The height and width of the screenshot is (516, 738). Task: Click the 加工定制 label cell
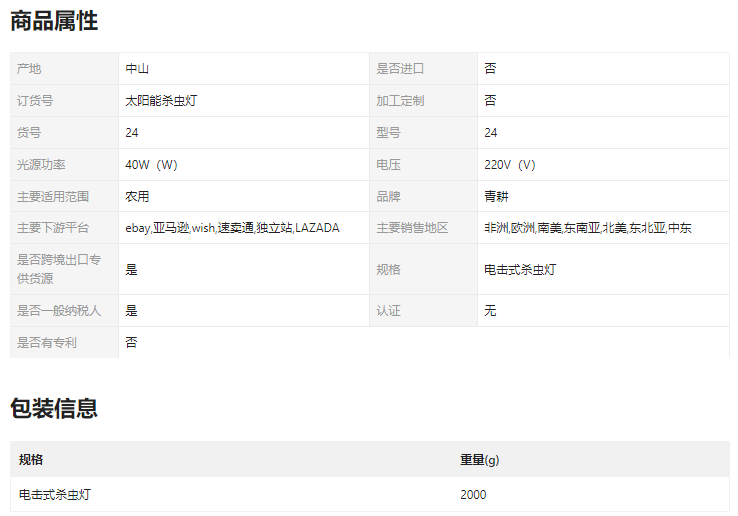tap(400, 101)
